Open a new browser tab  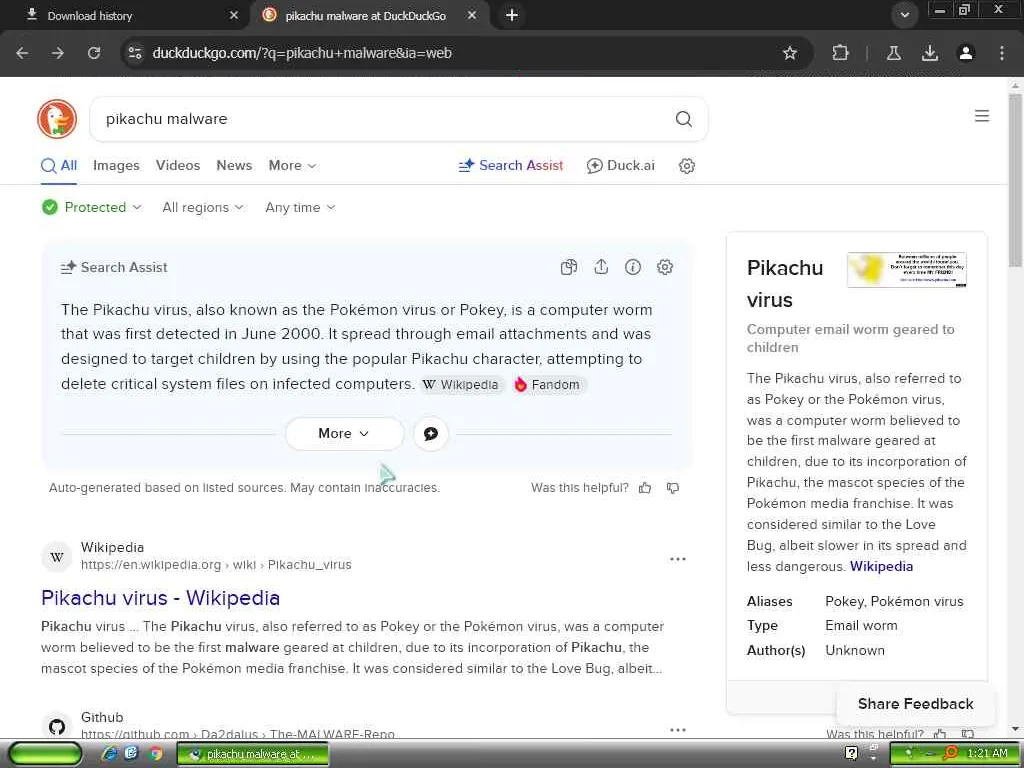[x=512, y=15]
